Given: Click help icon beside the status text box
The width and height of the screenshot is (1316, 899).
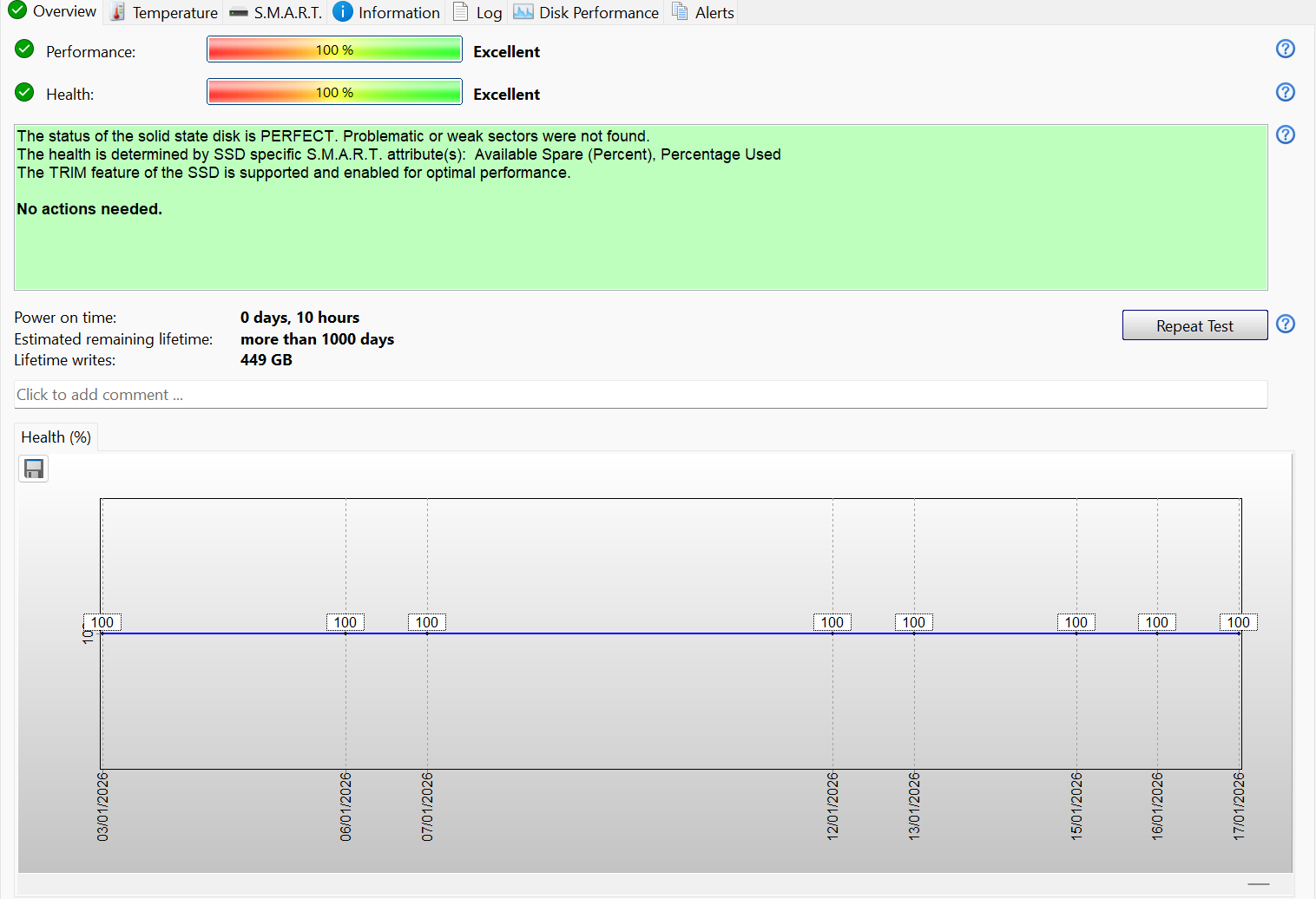Looking at the screenshot, I should point(1285,135).
